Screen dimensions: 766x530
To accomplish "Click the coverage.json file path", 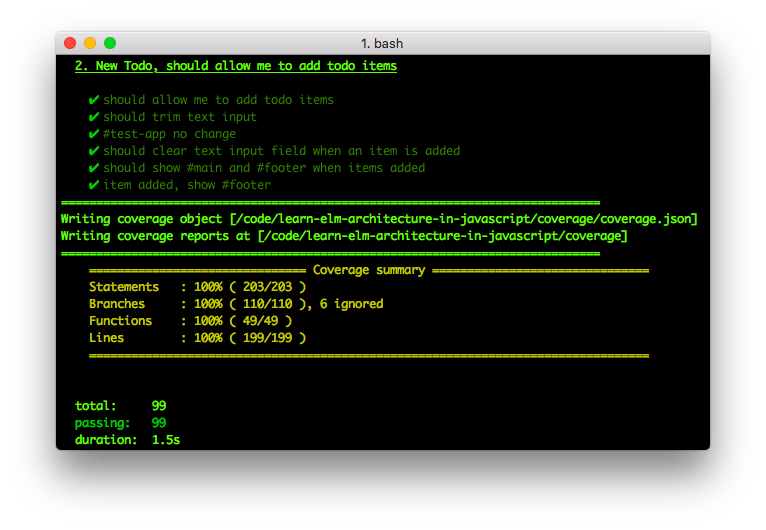I will click(x=464, y=219).
